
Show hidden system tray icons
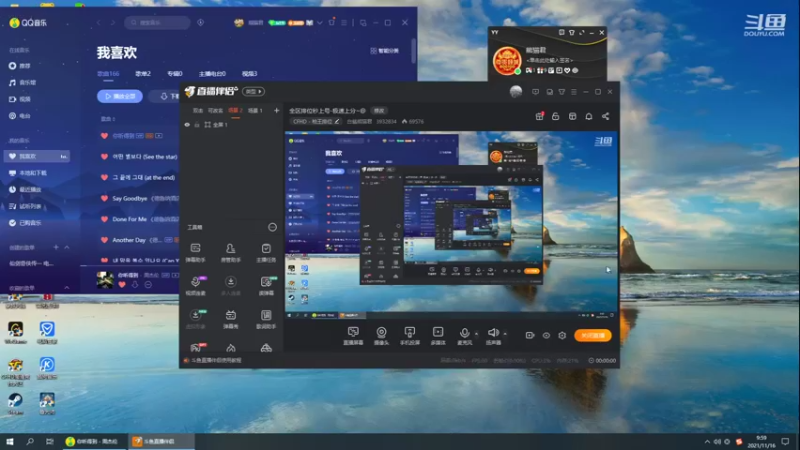tap(707, 441)
